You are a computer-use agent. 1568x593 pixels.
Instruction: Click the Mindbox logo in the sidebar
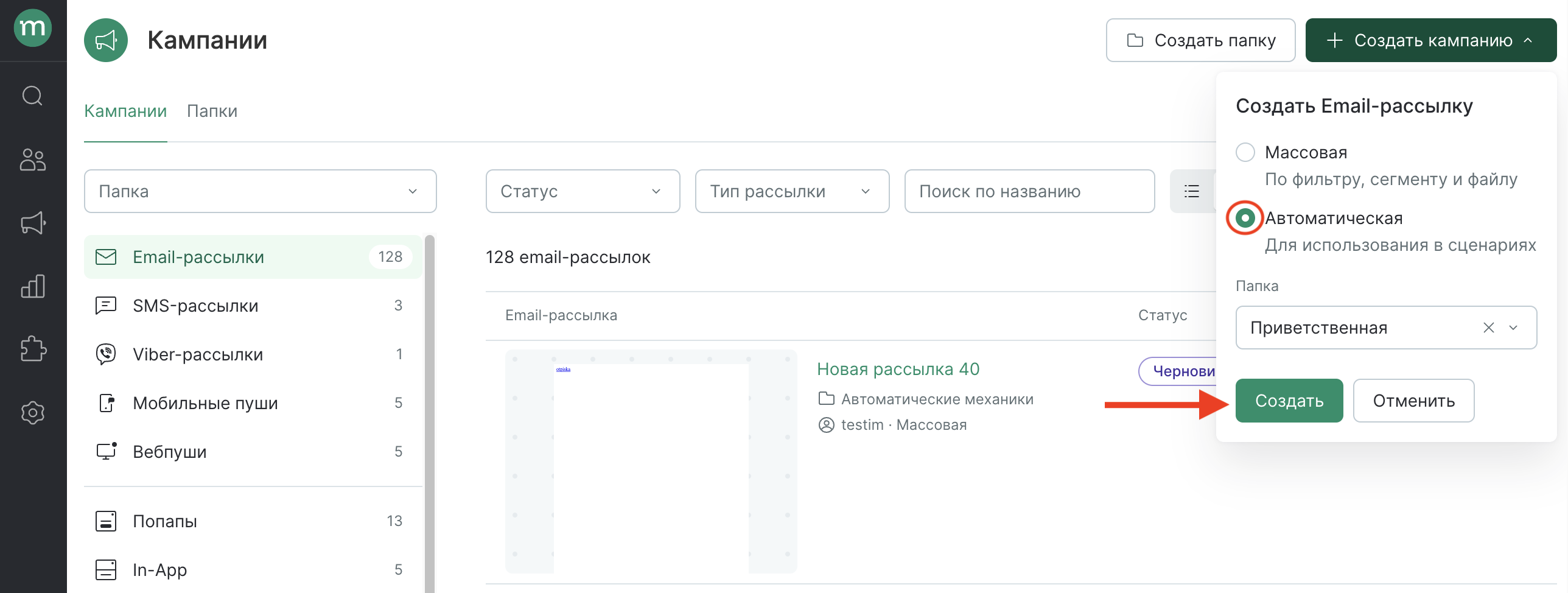33,28
